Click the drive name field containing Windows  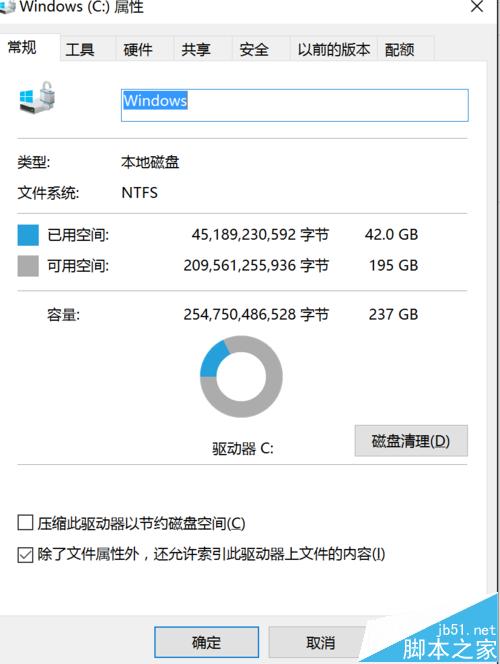point(295,105)
